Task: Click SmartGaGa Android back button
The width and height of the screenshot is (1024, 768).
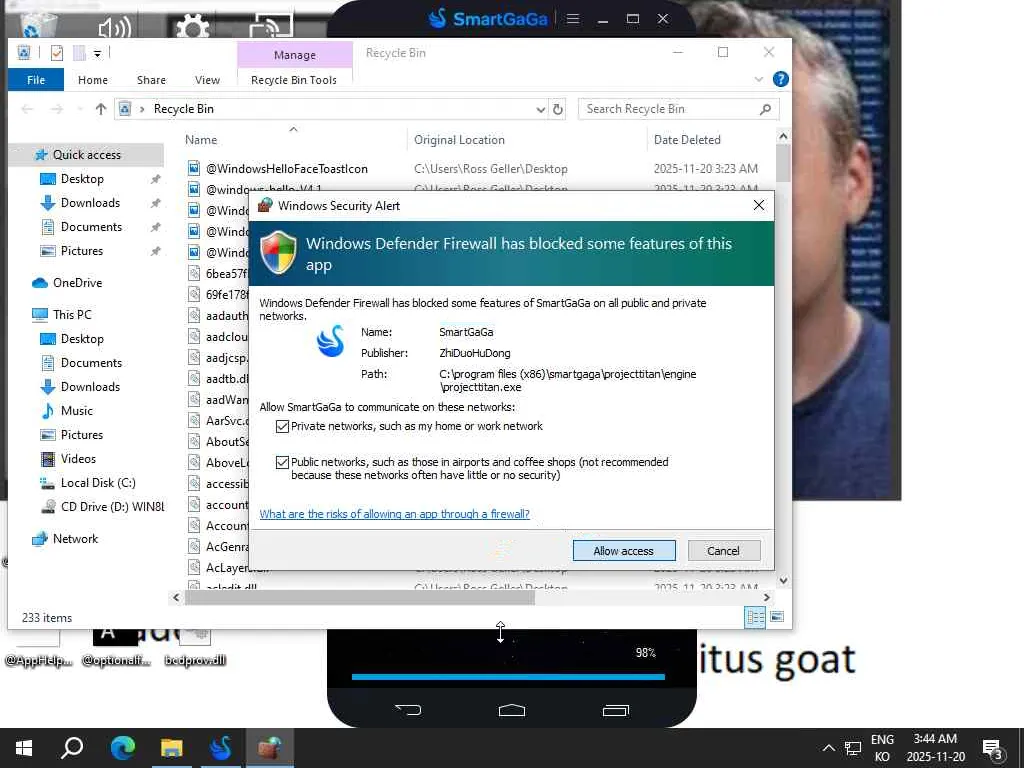Action: (408, 710)
